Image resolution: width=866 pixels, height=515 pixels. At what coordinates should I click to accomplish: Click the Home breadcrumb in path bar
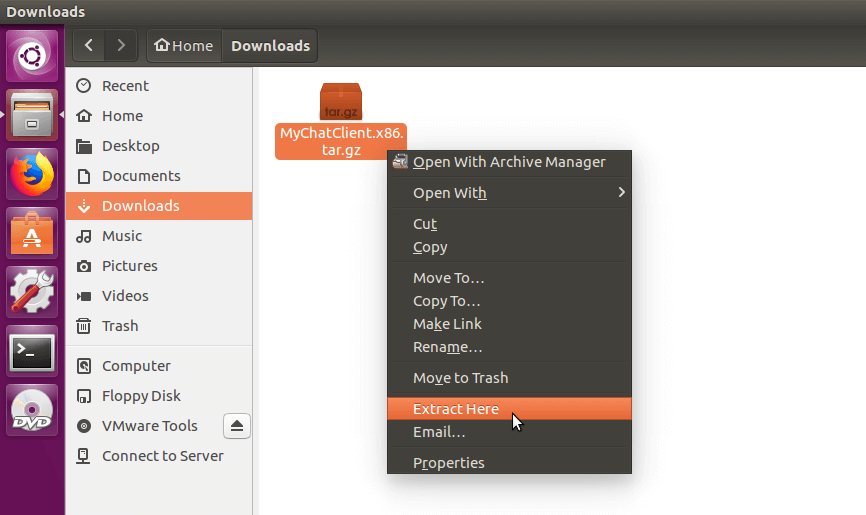click(184, 45)
